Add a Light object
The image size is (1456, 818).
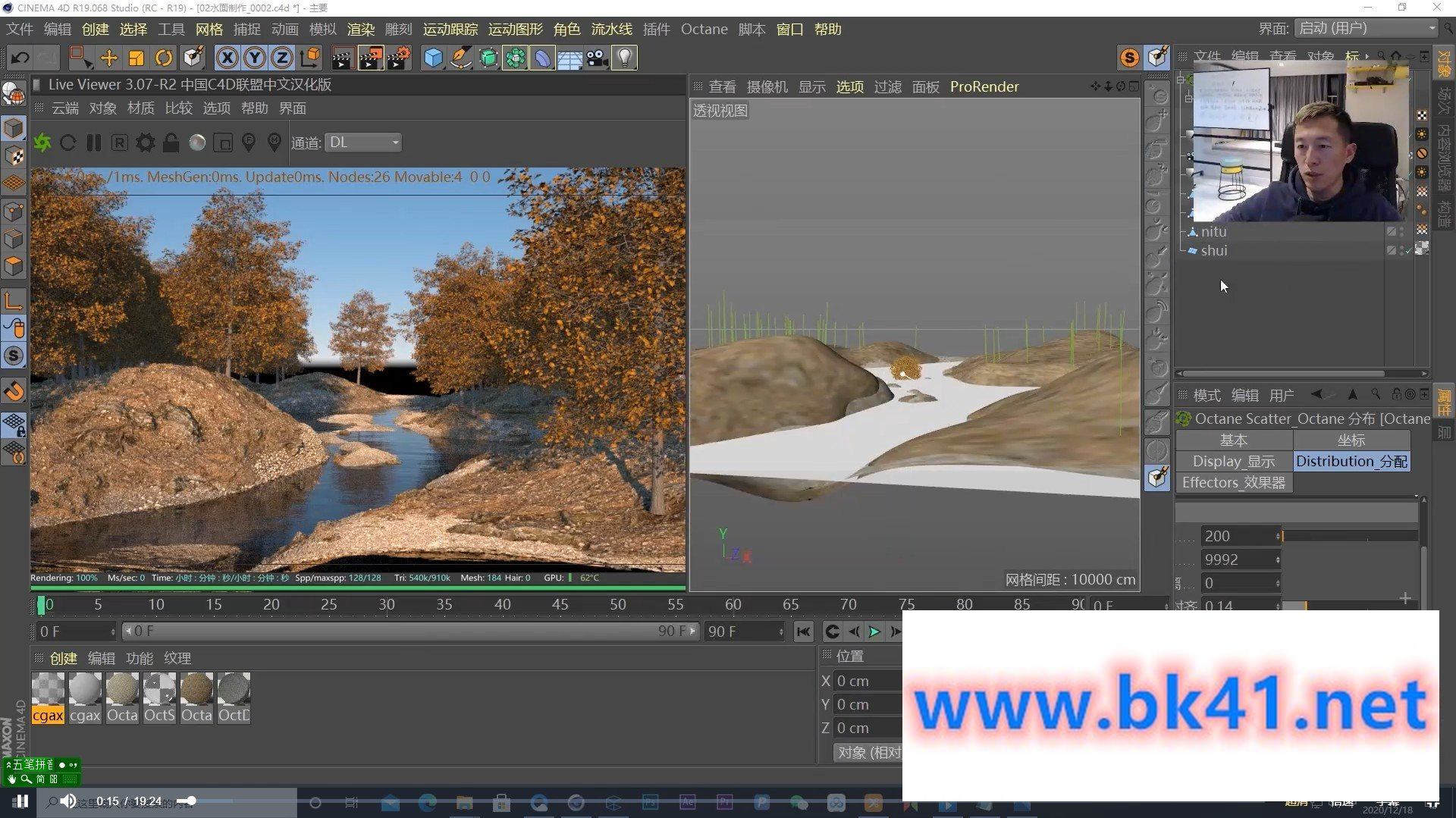click(624, 58)
